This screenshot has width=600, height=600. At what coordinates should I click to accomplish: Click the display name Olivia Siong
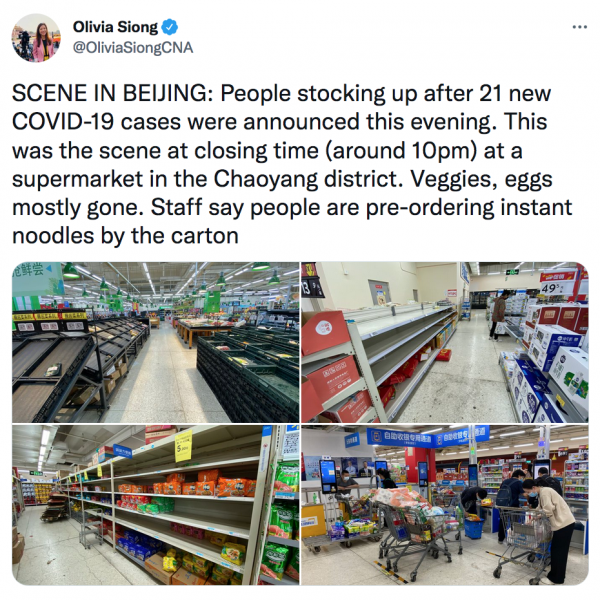pyautogui.click(x=115, y=27)
